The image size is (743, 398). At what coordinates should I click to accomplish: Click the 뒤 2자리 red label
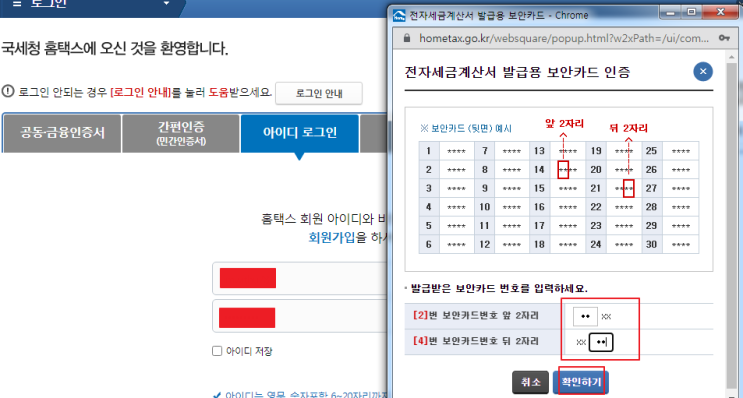tap(628, 128)
